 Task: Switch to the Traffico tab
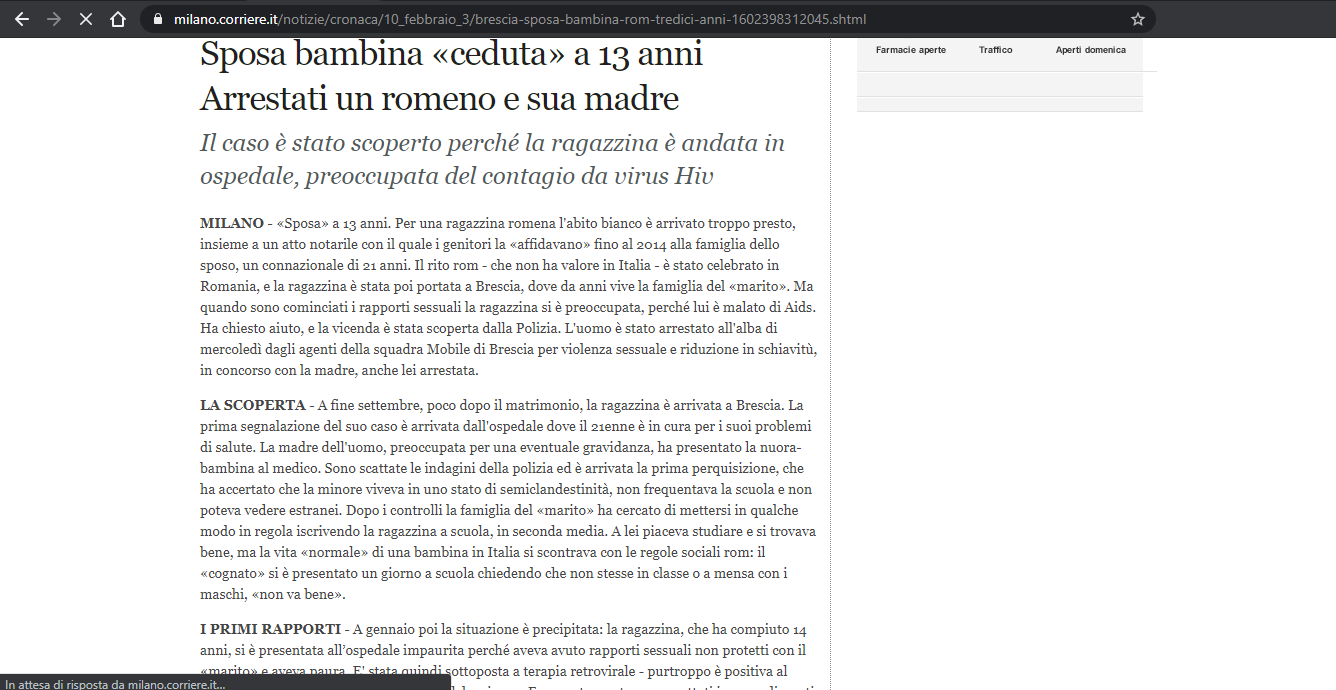[x=995, y=50]
